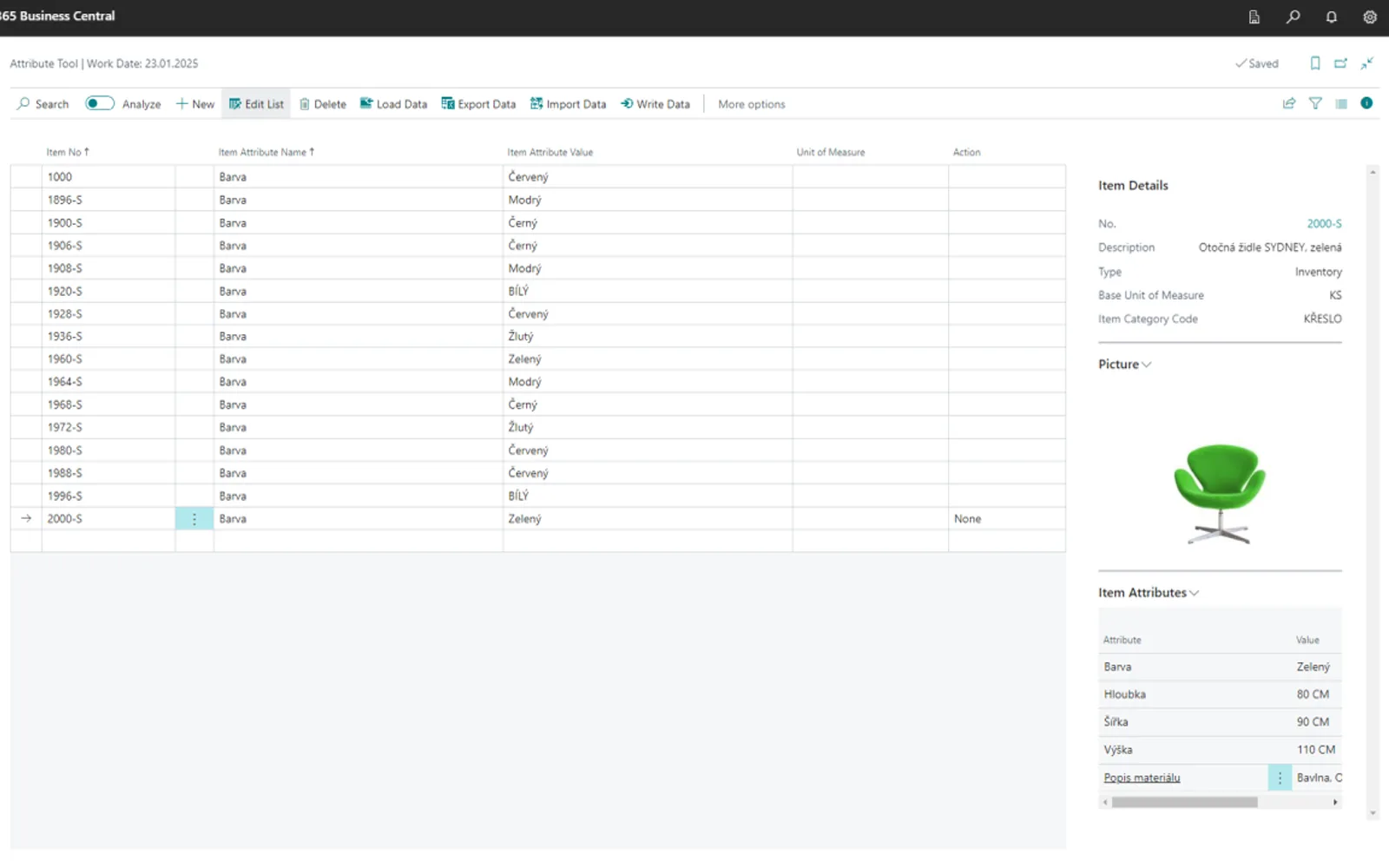Activate Edit List mode
The height and width of the screenshot is (868, 1389).
click(256, 104)
